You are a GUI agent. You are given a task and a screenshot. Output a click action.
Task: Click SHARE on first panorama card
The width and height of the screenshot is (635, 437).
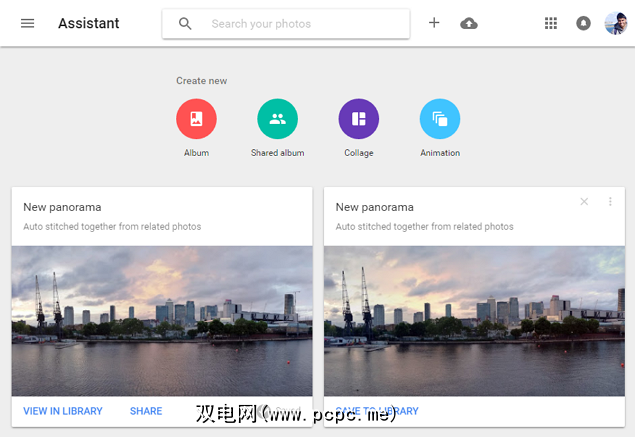click(146, 411)
